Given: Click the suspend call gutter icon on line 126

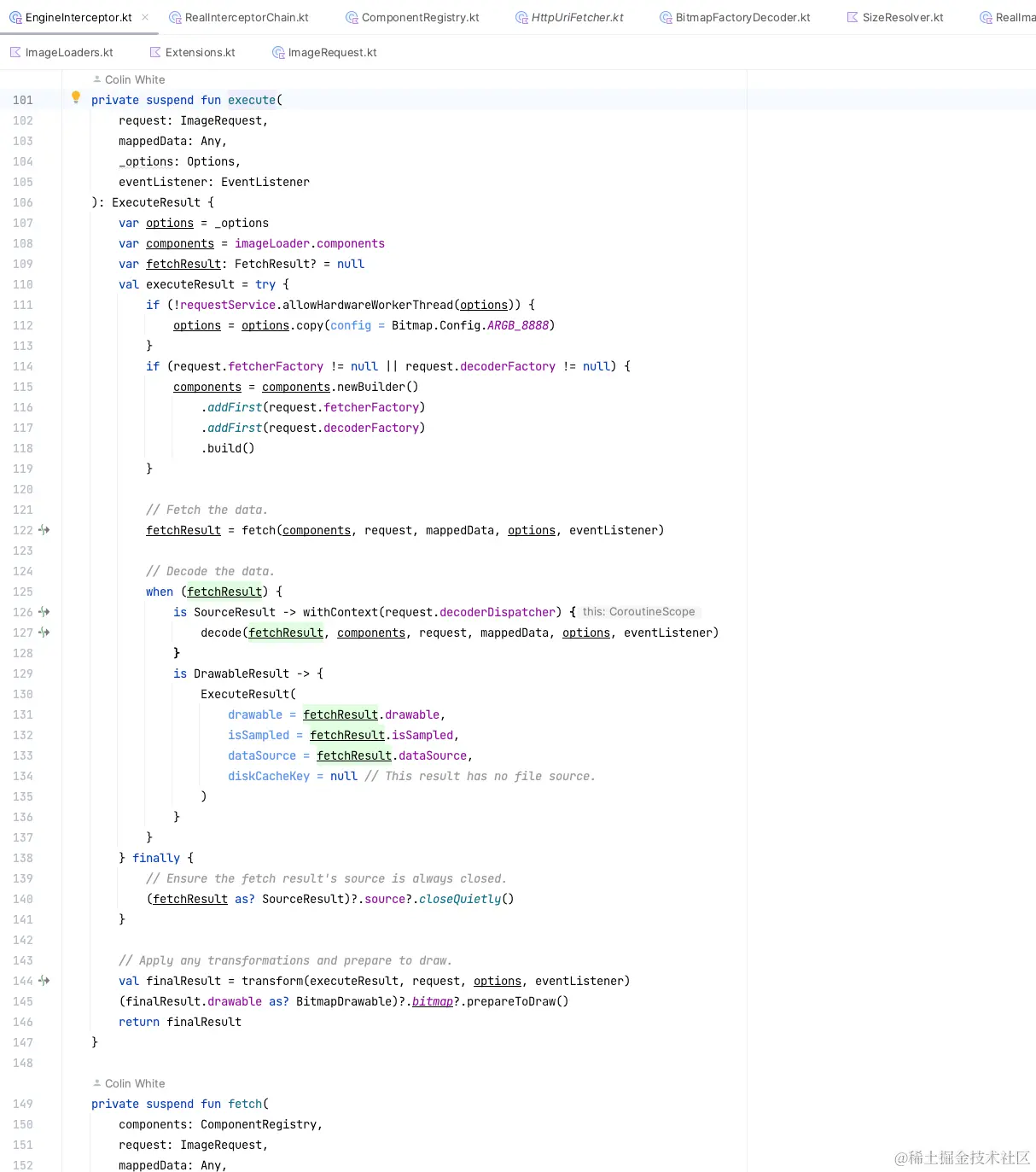Looking at the screenshot, I should tap(44, 612).
